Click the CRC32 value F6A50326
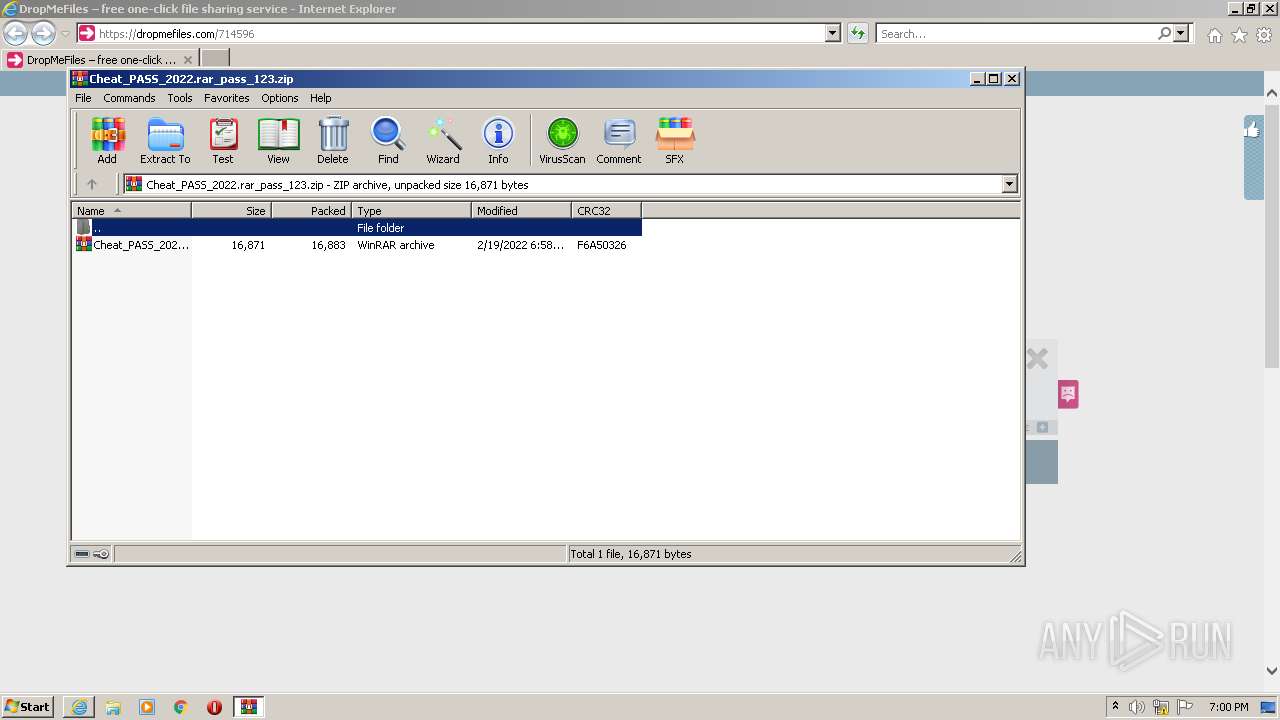The height and width of the screenshot is (720, 1280). point(602,245)
